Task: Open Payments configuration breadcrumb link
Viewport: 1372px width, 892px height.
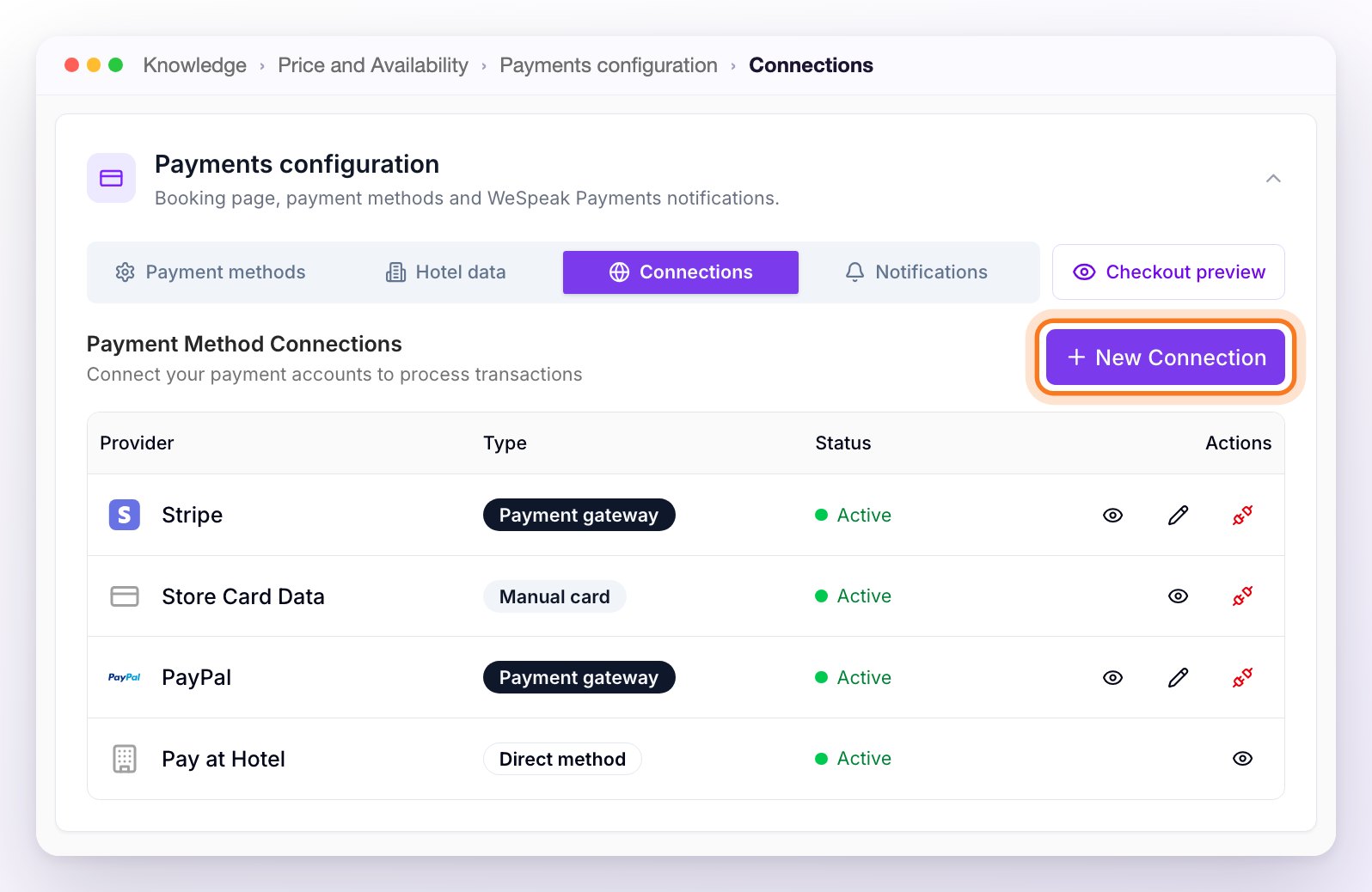Action: pyautogui.click(x=609, y=65)
